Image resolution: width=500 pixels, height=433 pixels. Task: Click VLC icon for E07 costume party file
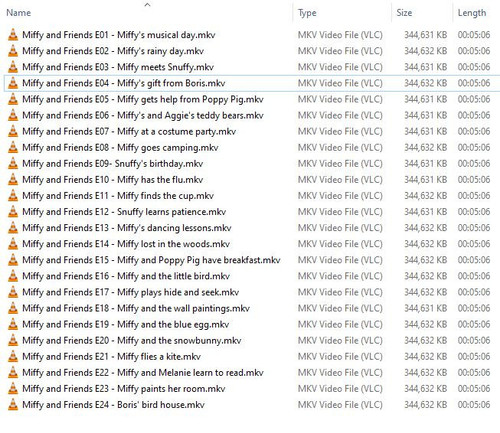coord(13,131)
